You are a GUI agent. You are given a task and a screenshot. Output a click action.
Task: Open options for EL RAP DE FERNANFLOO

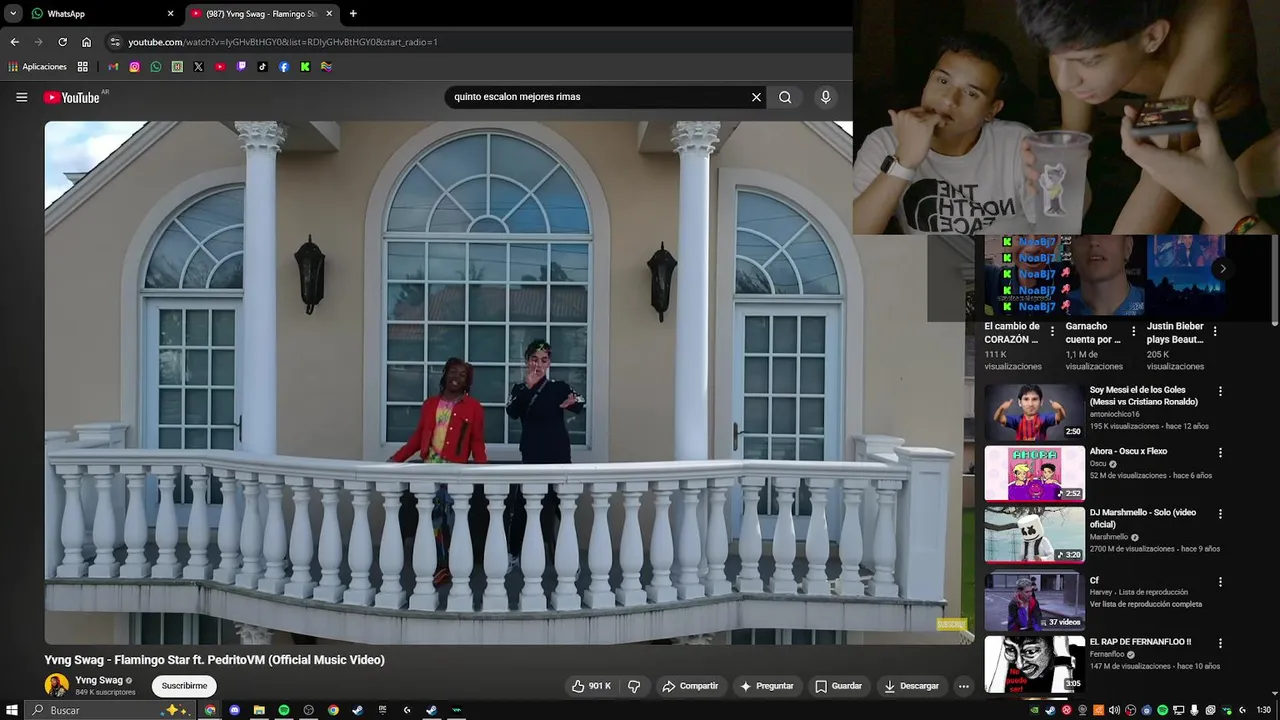coord(1220,643)
